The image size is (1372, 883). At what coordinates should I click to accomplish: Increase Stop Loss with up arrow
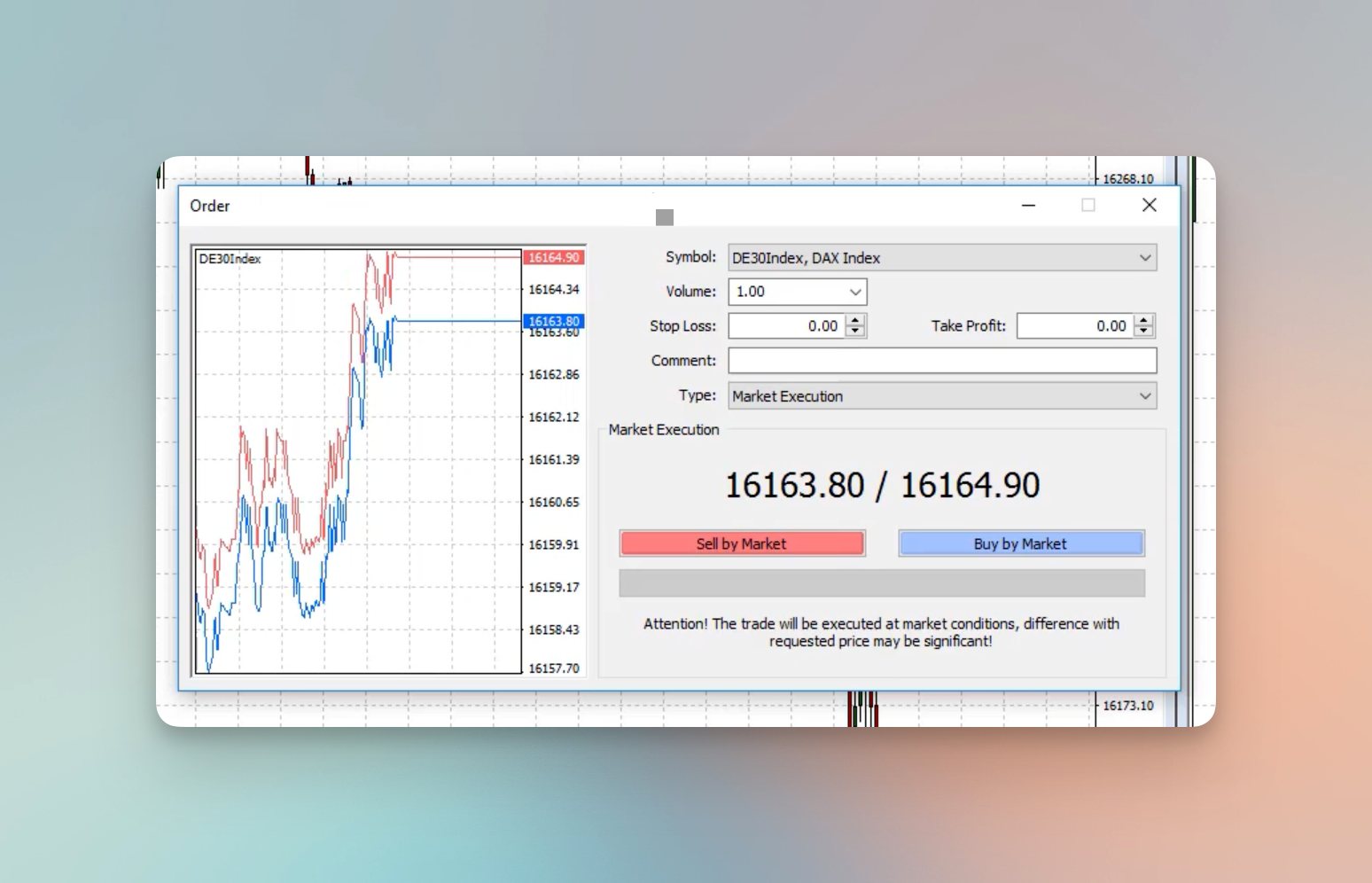coord(855,320)
